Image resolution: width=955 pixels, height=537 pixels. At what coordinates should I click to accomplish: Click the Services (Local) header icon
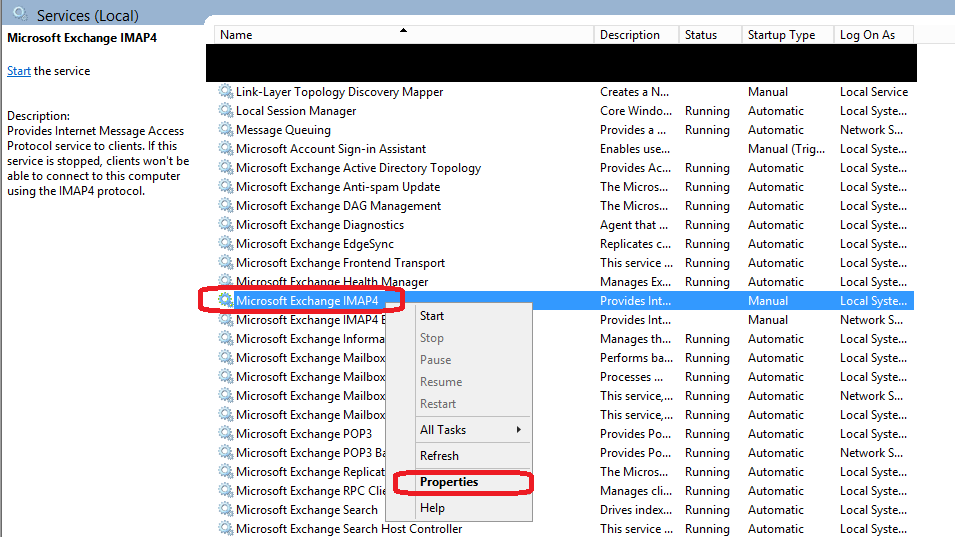click(x=20, y=14)
